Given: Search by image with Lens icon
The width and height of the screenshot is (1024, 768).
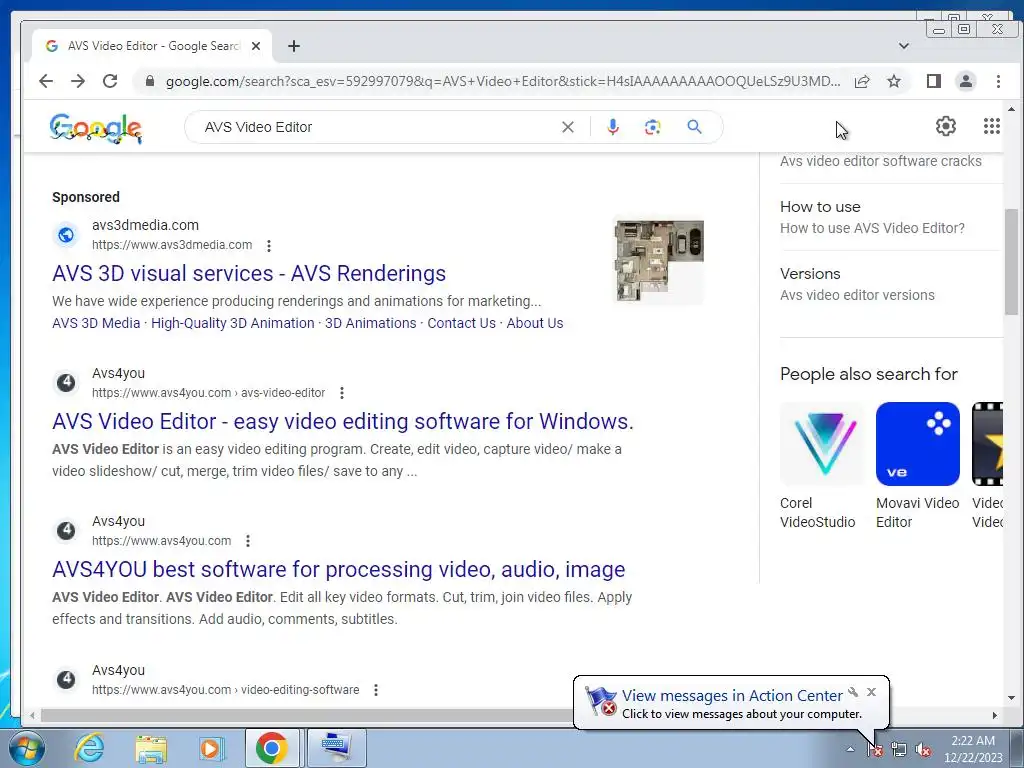Looking at the screenshot, I should tap(652, 127).
